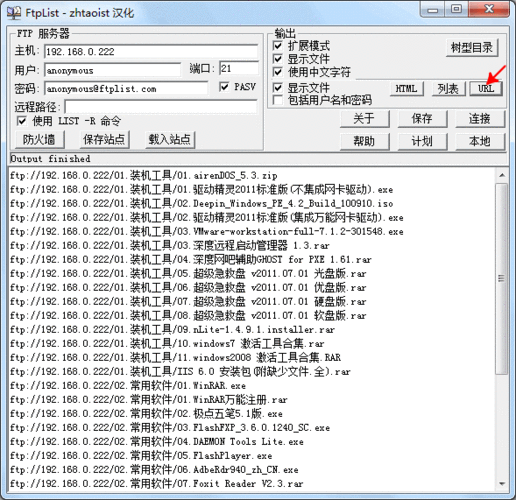Focus the 主机 host input field

pyautogui.click(x=151, y=51)
